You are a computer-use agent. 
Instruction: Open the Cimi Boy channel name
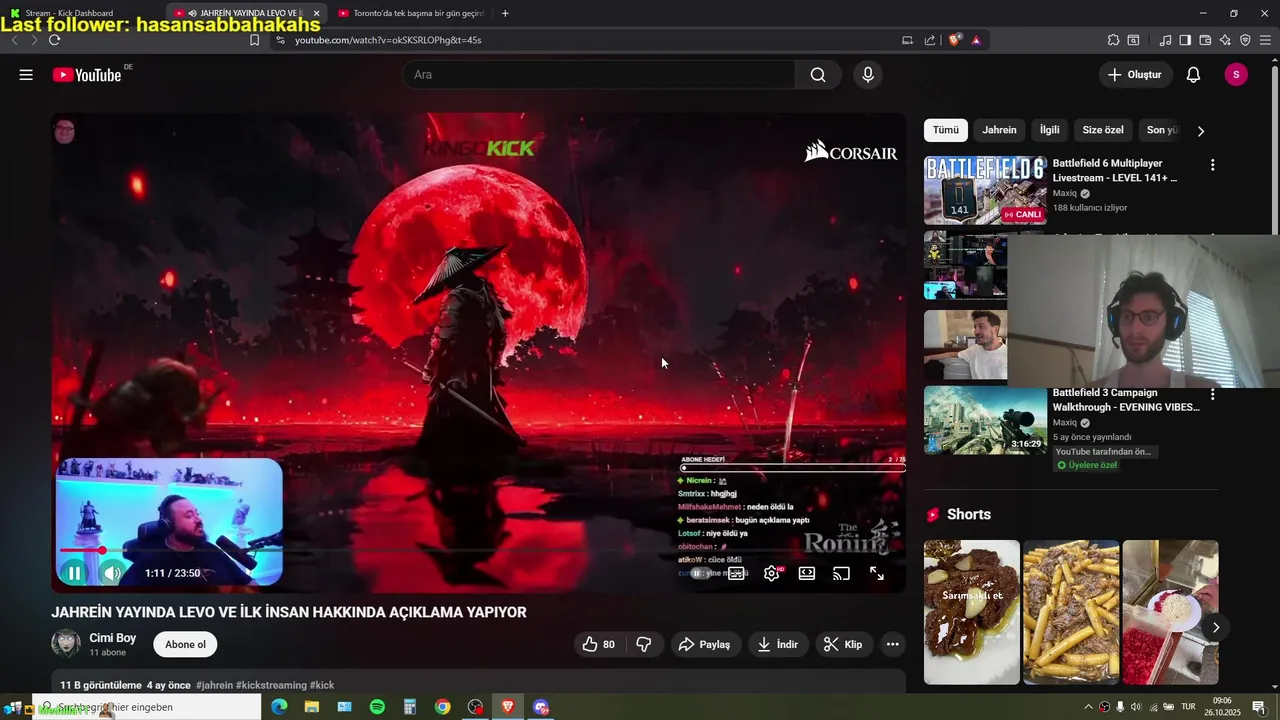[113, 638]
